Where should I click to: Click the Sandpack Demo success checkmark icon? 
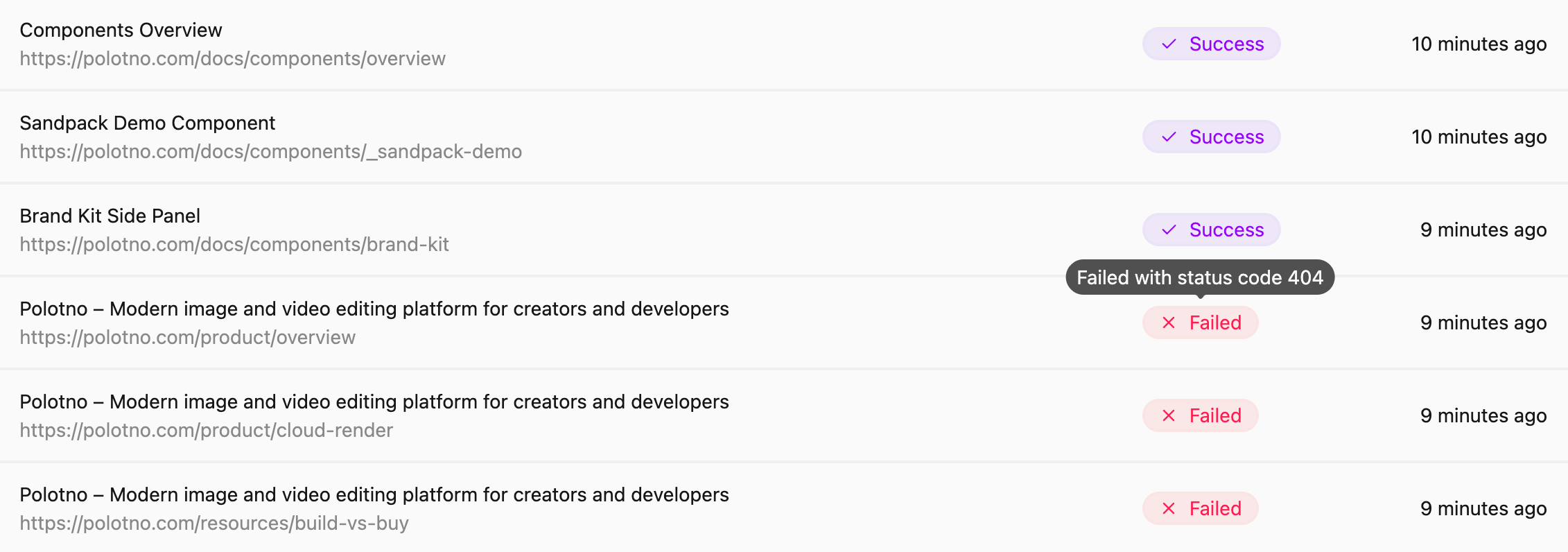tap(1169, 137)
